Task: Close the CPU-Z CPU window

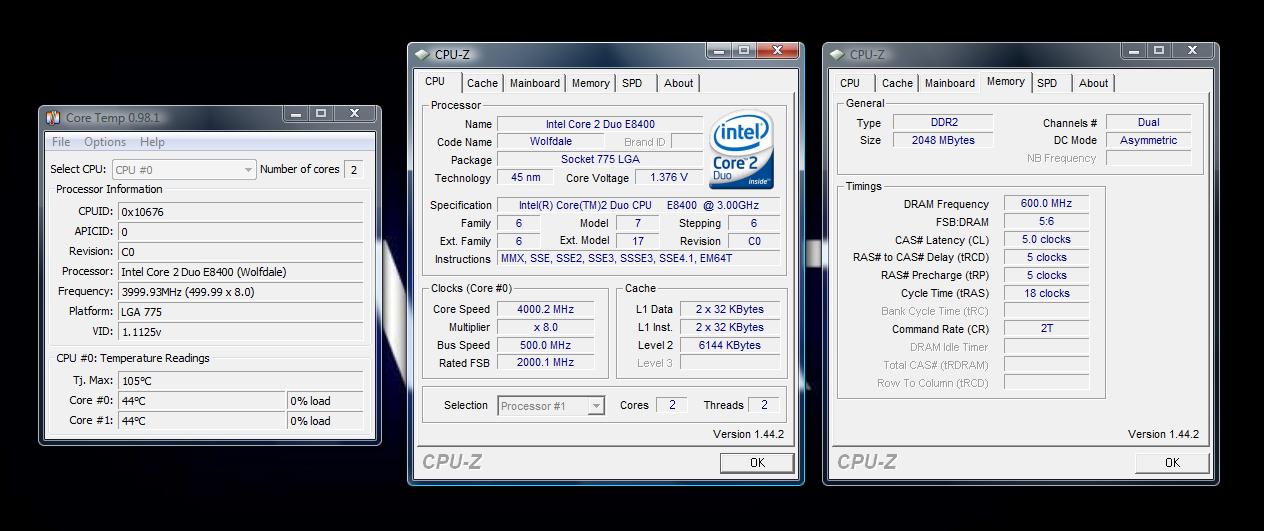Action: coord(777,51)
